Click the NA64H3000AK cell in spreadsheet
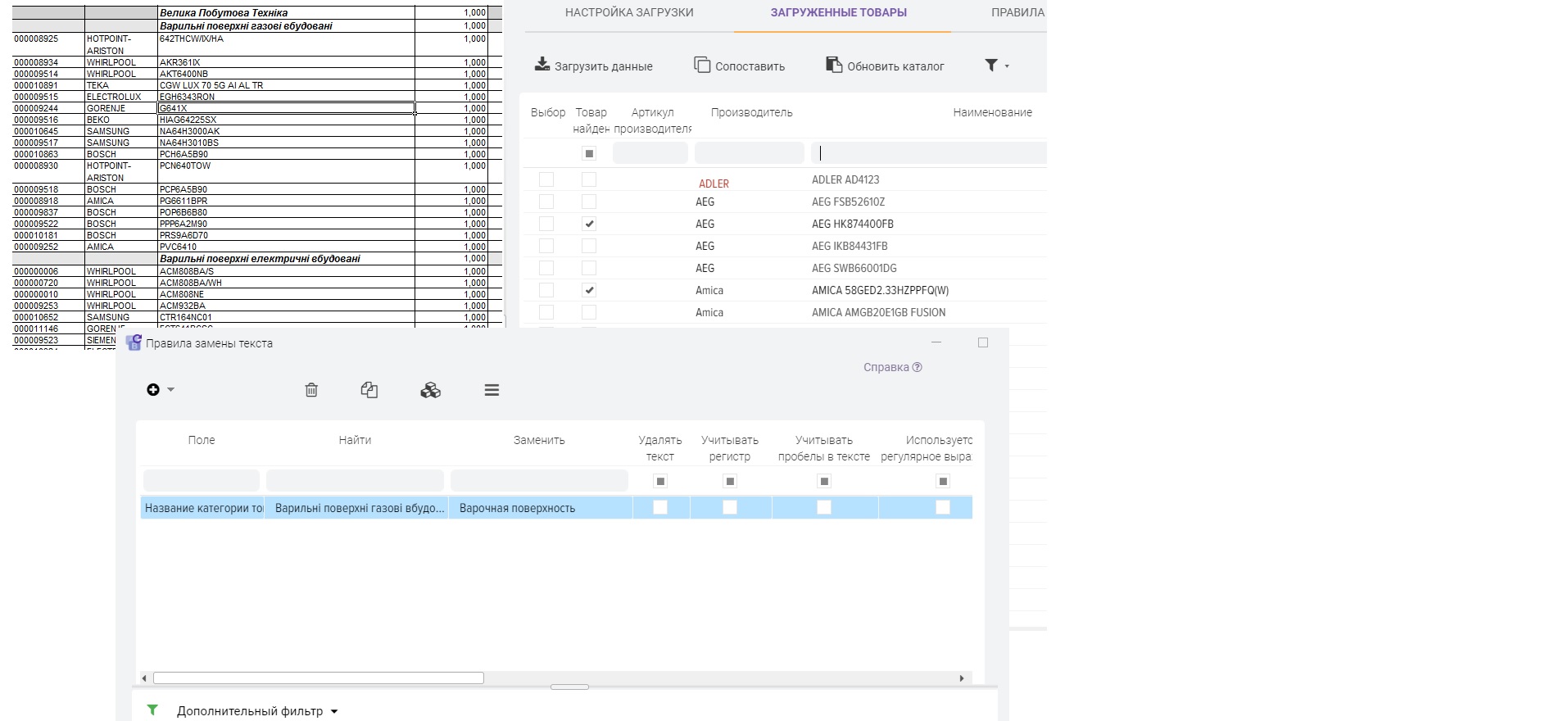Image resolution: width=1568 pixels, height=721 pixels. pos(286,131)
